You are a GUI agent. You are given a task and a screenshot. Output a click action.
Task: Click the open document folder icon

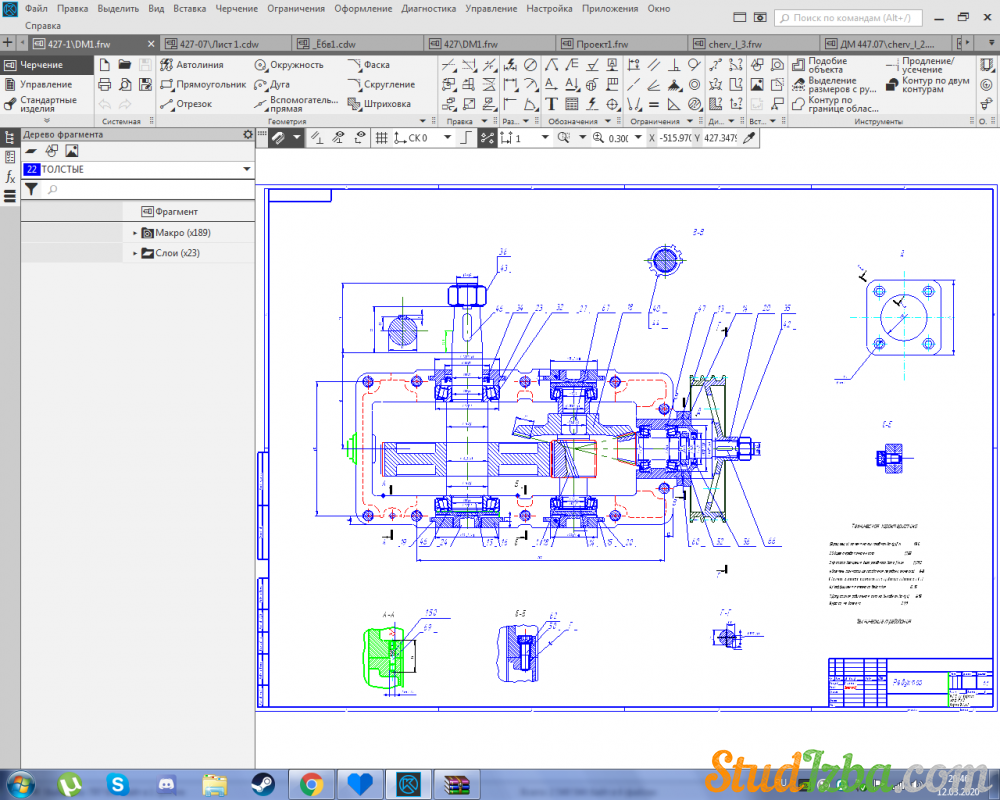[125, 64]
